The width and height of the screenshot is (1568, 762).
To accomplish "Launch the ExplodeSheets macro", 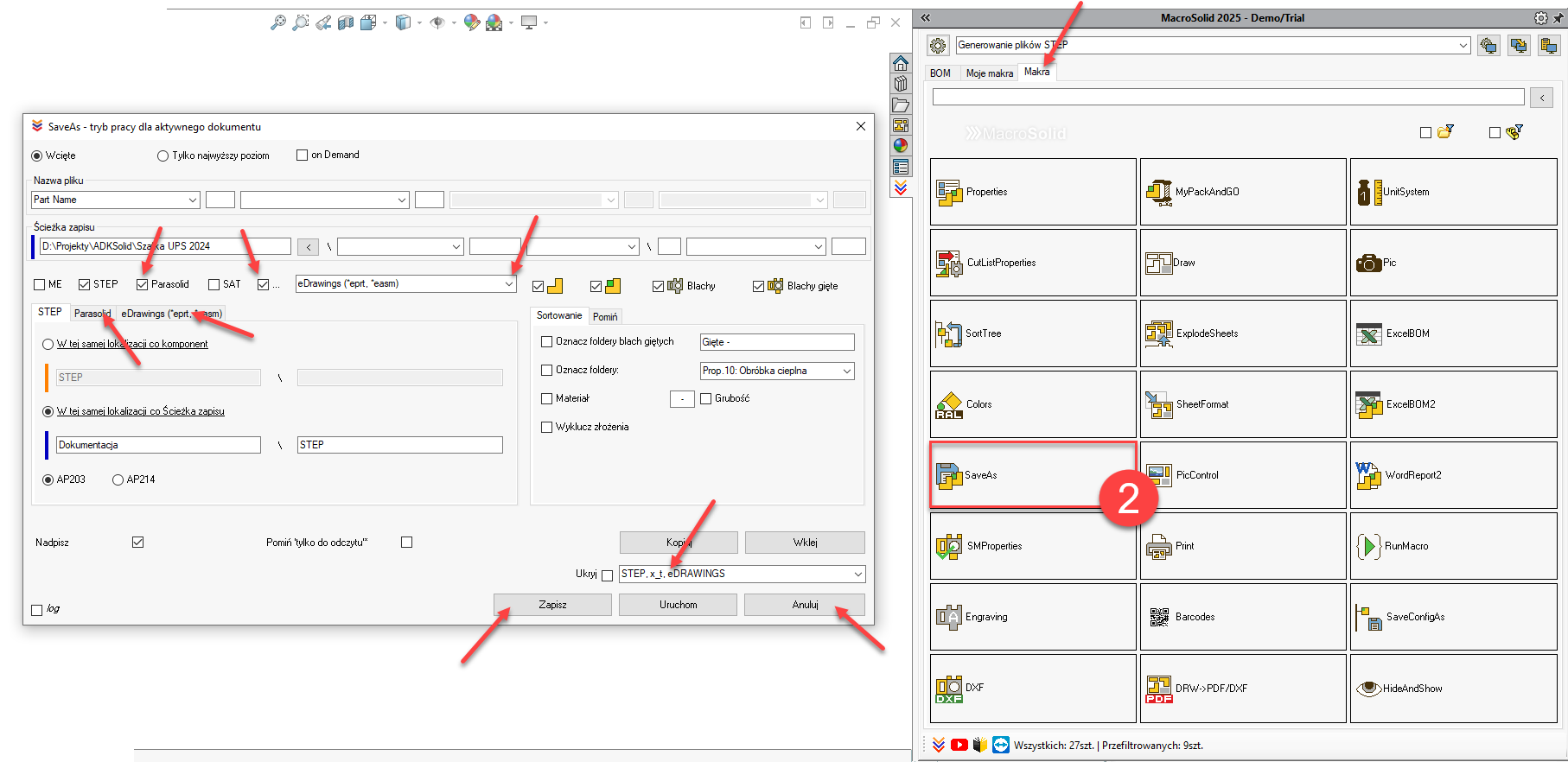I will click(x=1243, y=333).
